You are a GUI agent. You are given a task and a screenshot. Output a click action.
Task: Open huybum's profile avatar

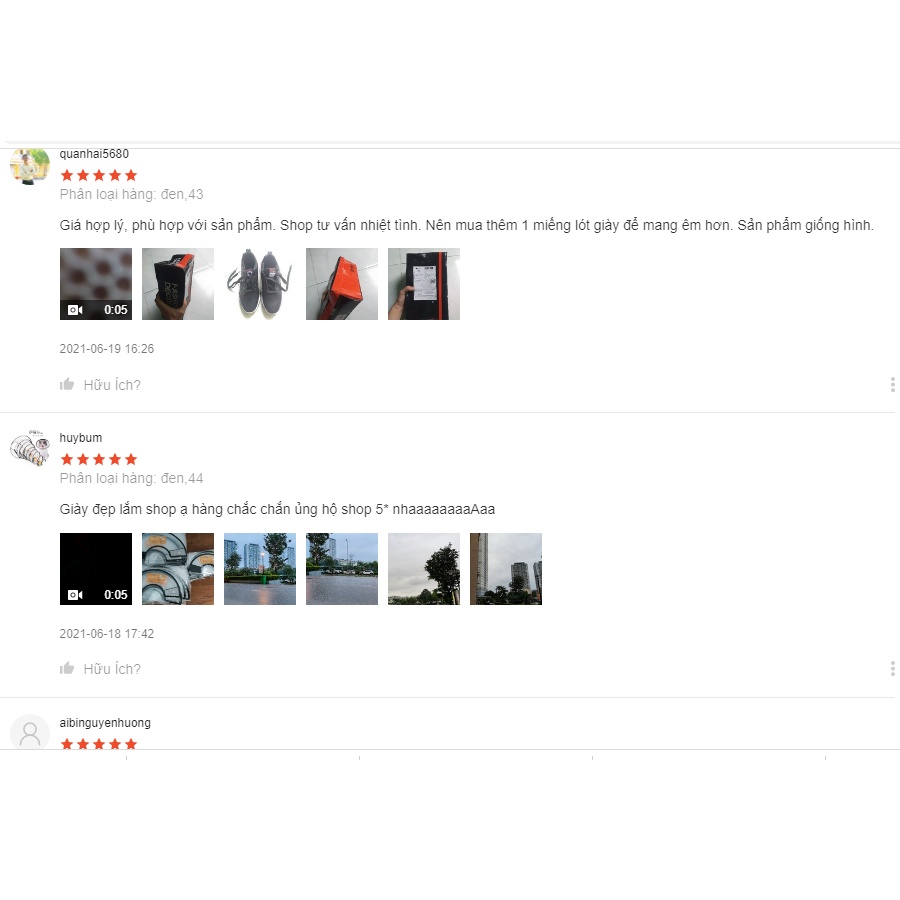[30, 448]
